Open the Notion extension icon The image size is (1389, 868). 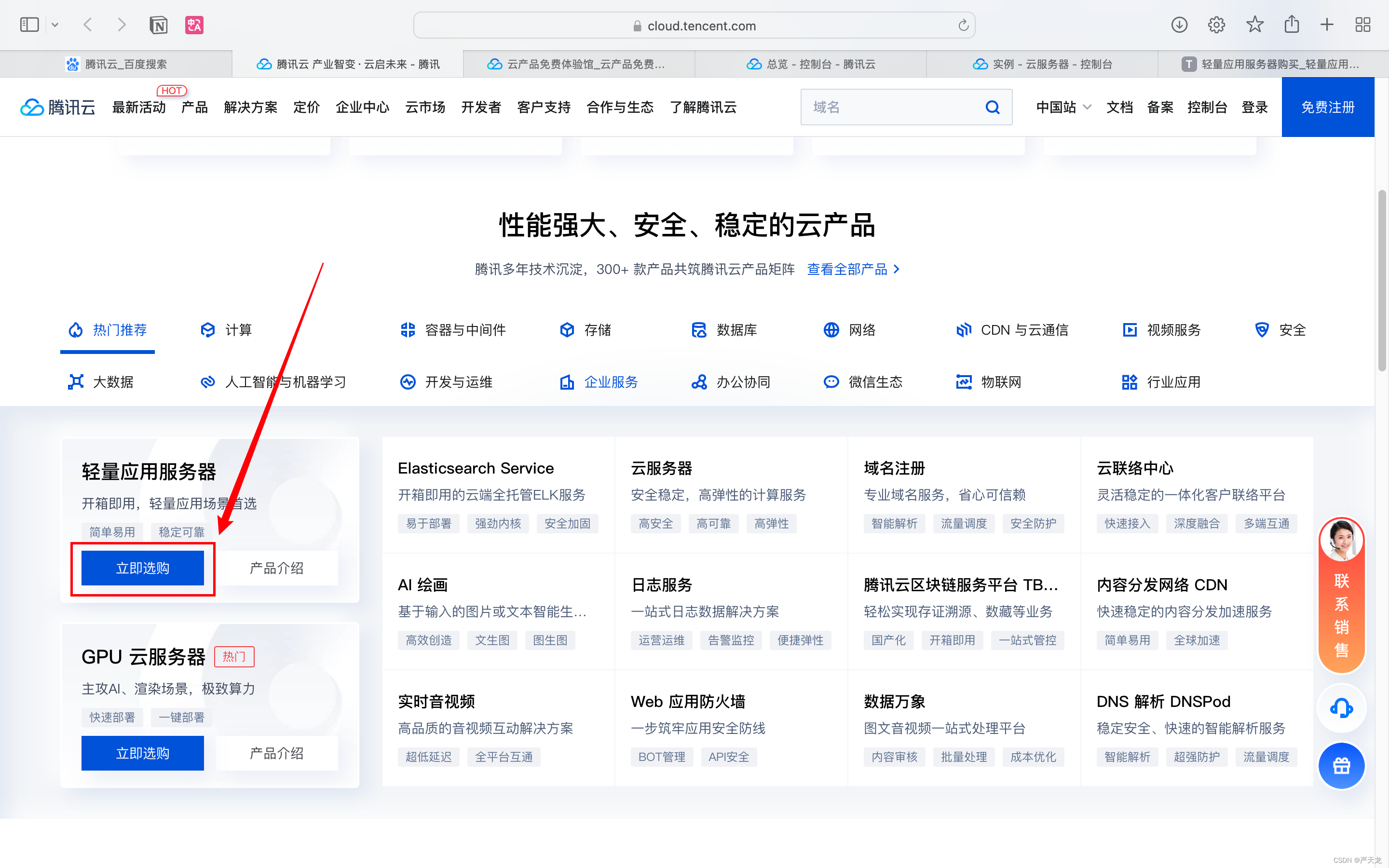tap(158, 25)
